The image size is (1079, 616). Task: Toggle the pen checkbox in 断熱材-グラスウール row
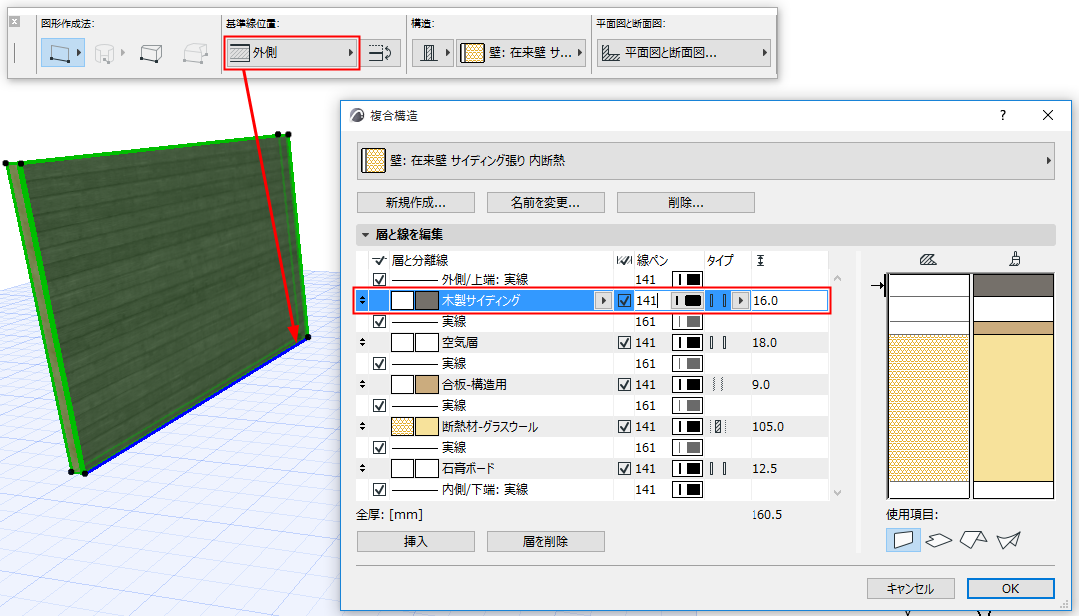point(624,427)
